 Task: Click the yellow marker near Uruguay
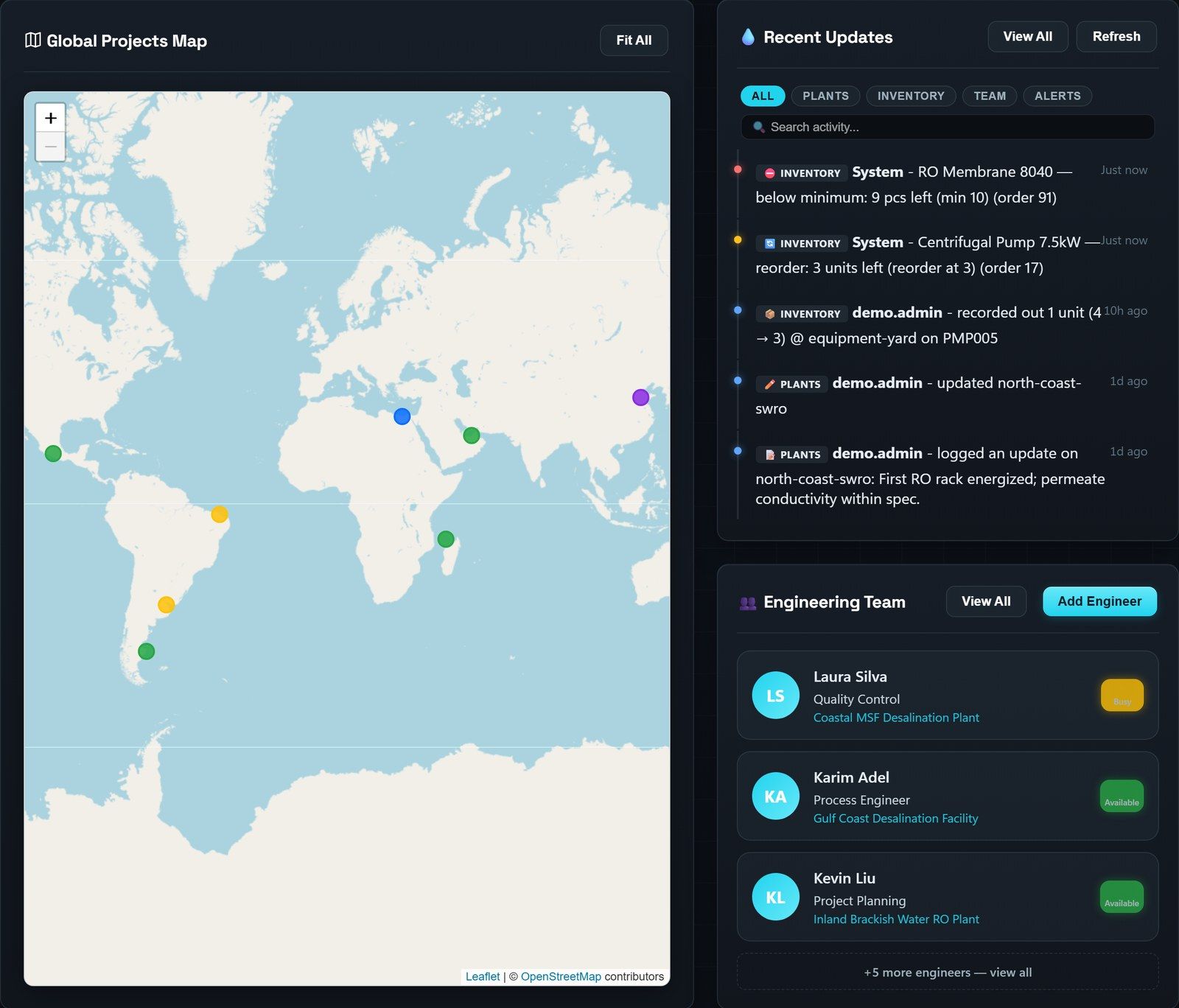tap(167, 605)
